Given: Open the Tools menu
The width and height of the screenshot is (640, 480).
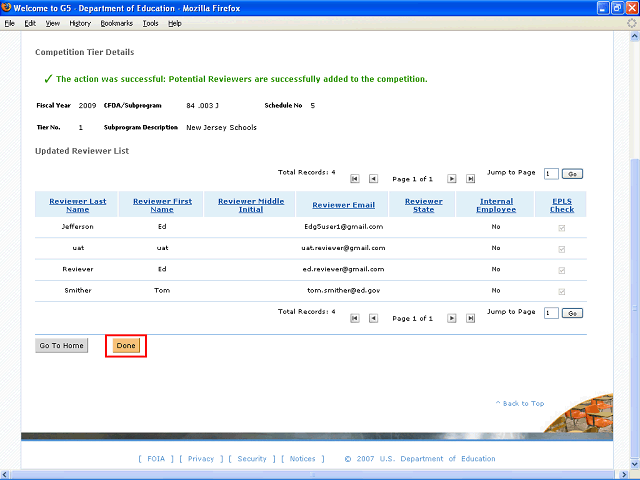Looking at the screenshot, I should click(150, 23).
